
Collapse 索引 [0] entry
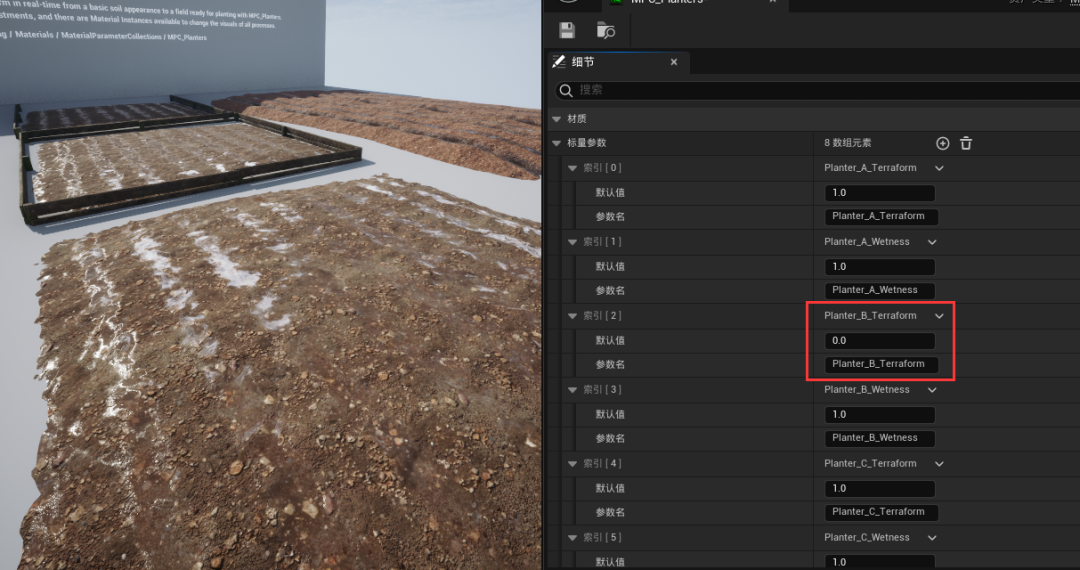coord(572,168)
